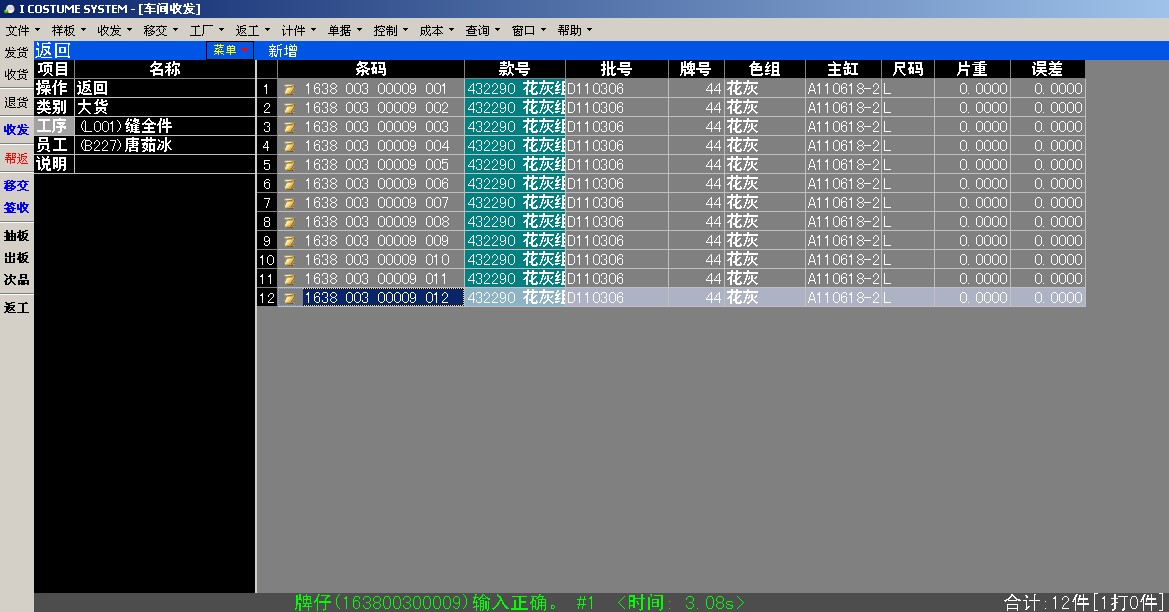This screenshot has height=612, width=1169.
Task: Click the 误差 column header
Action: point(1047,69)
